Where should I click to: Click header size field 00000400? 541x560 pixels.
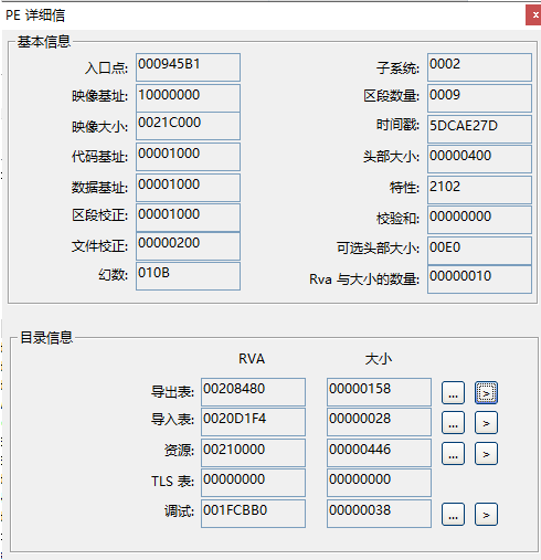(480, 159)
